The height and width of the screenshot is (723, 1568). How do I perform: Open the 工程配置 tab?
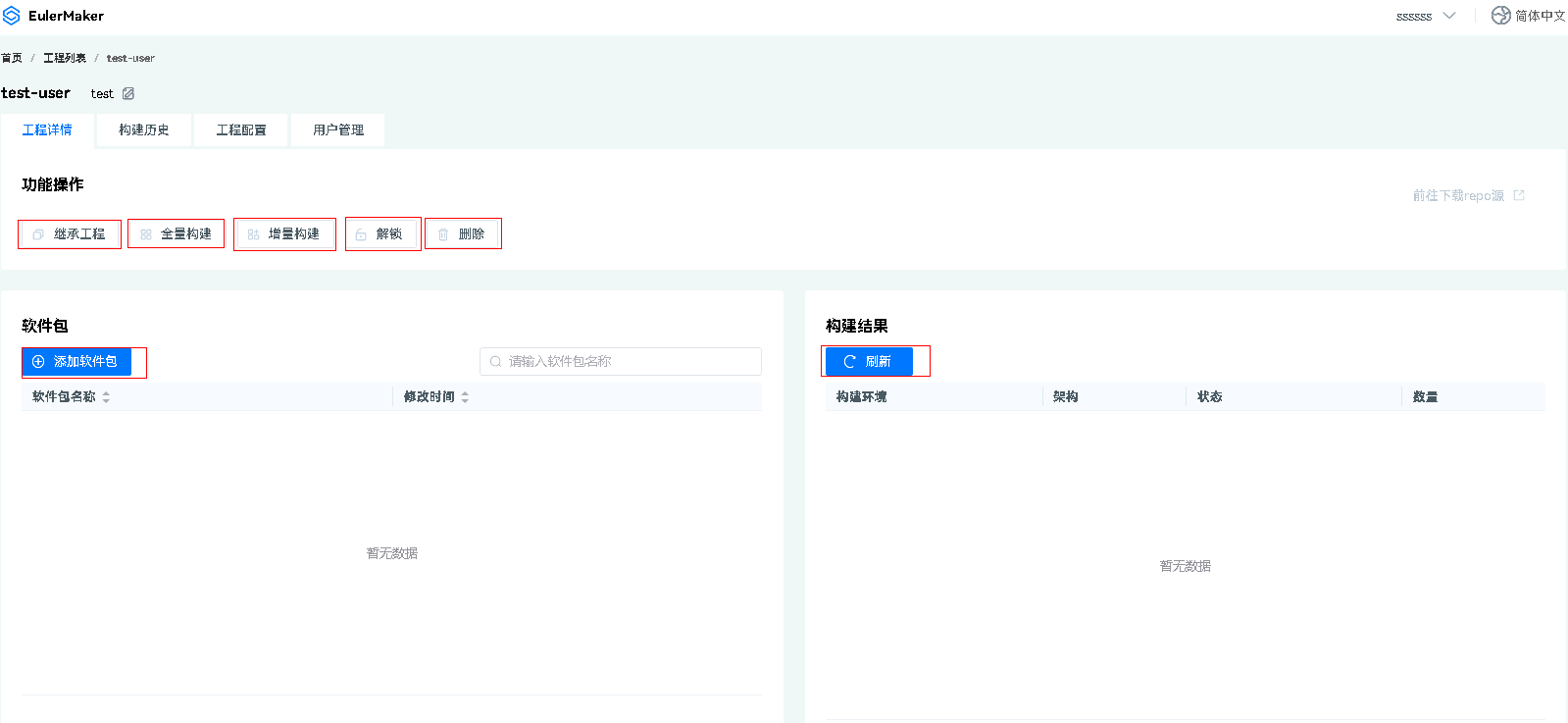point(240,129)
